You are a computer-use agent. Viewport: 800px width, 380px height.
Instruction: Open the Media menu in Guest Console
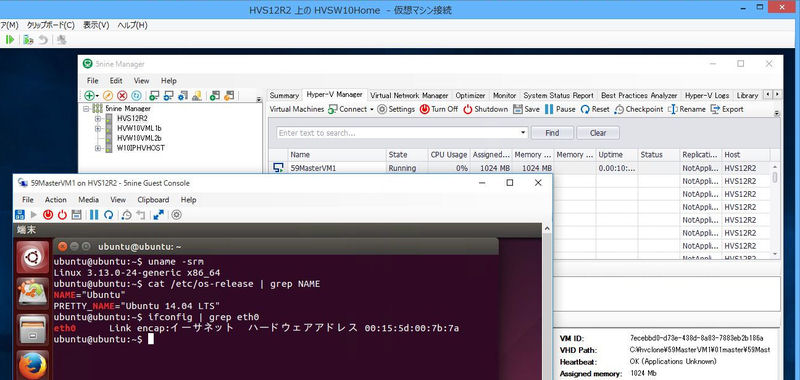pyautogui.click(x=88, y=199)
